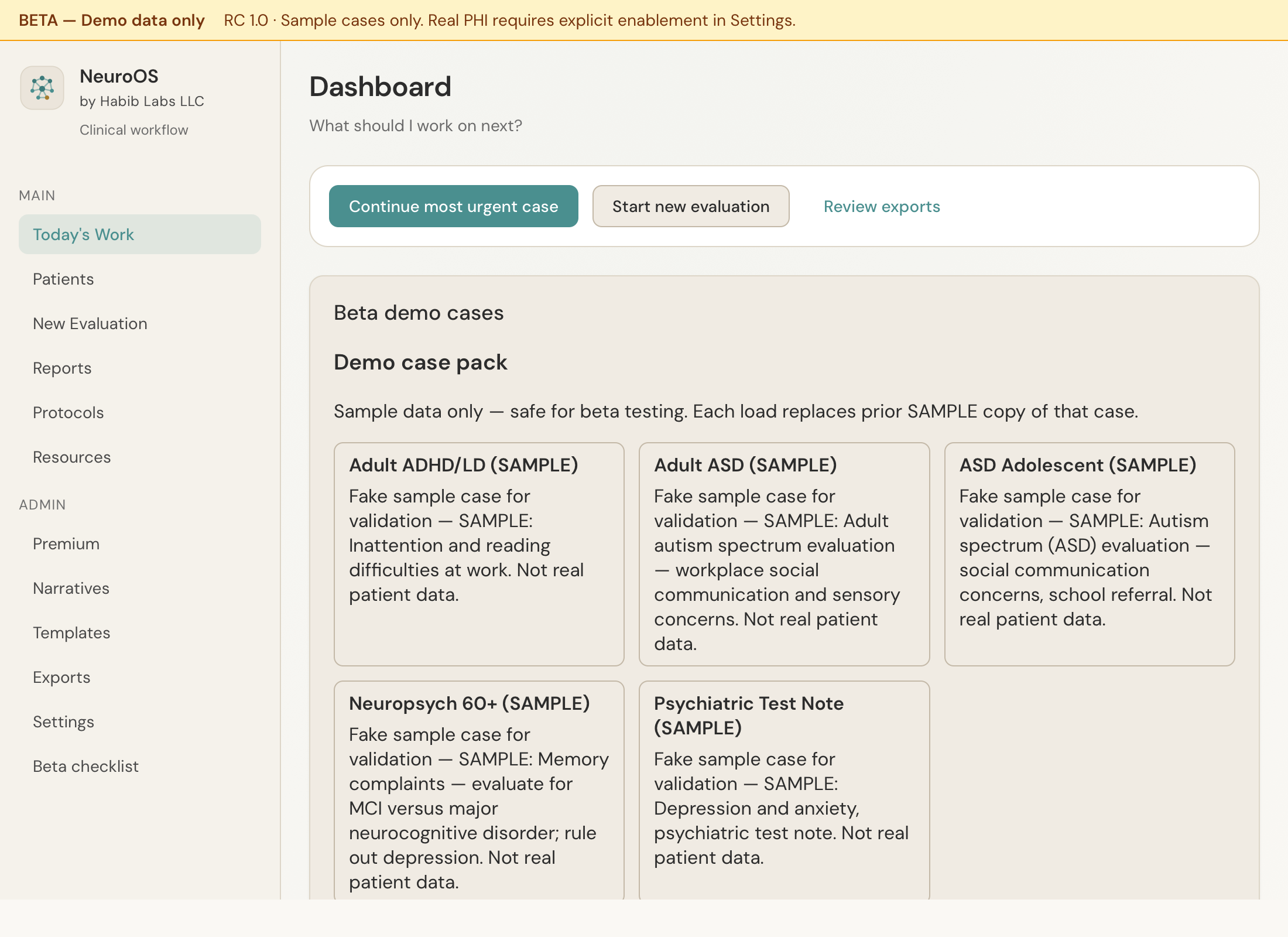Click the Dashboard page heading
This screenshot has width=1288, height=937.
point(381,87)
